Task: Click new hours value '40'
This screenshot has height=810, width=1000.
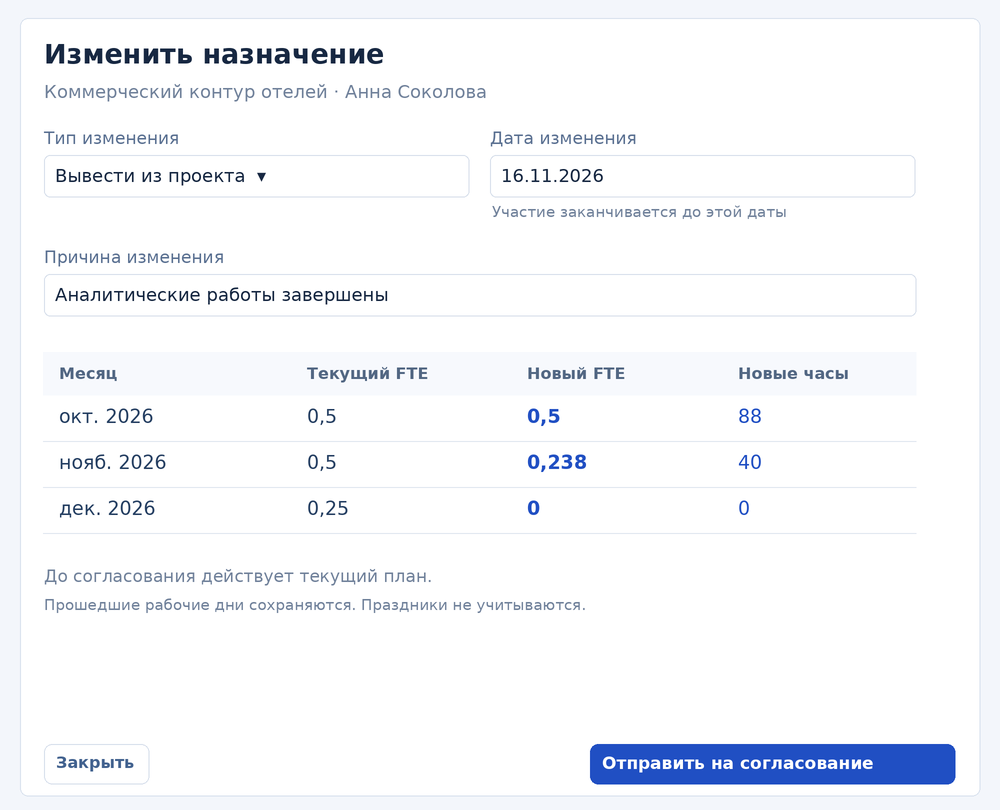Action: [749, 462]
